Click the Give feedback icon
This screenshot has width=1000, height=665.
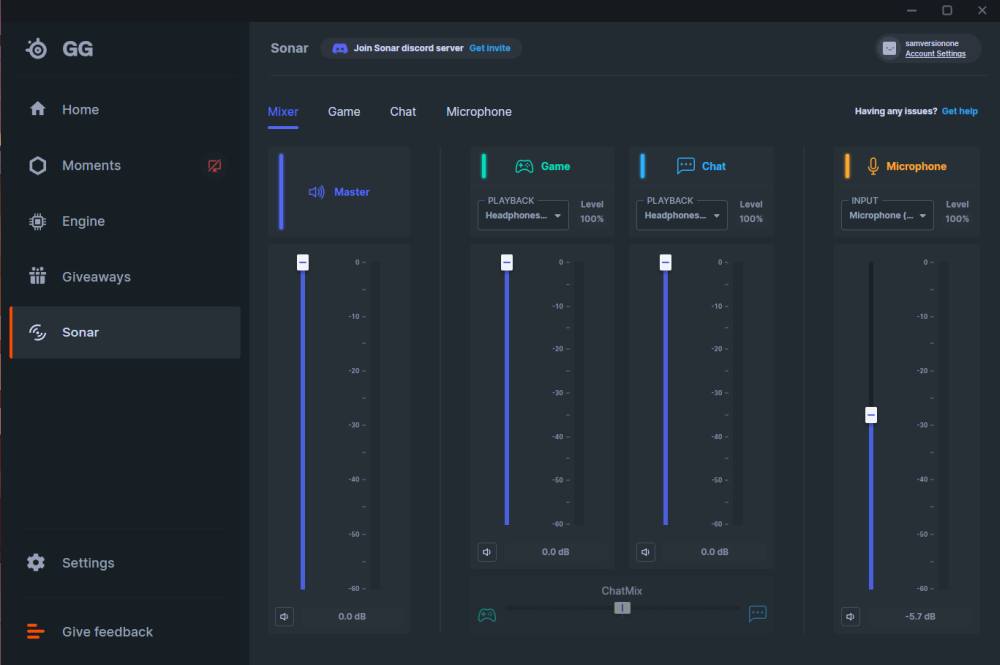click(36, 632)
